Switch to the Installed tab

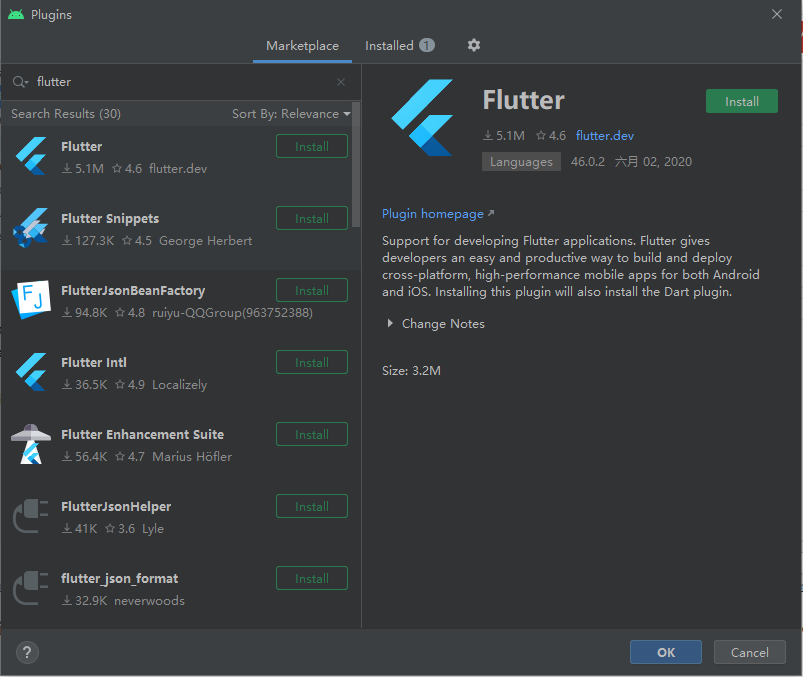(399, 46)
